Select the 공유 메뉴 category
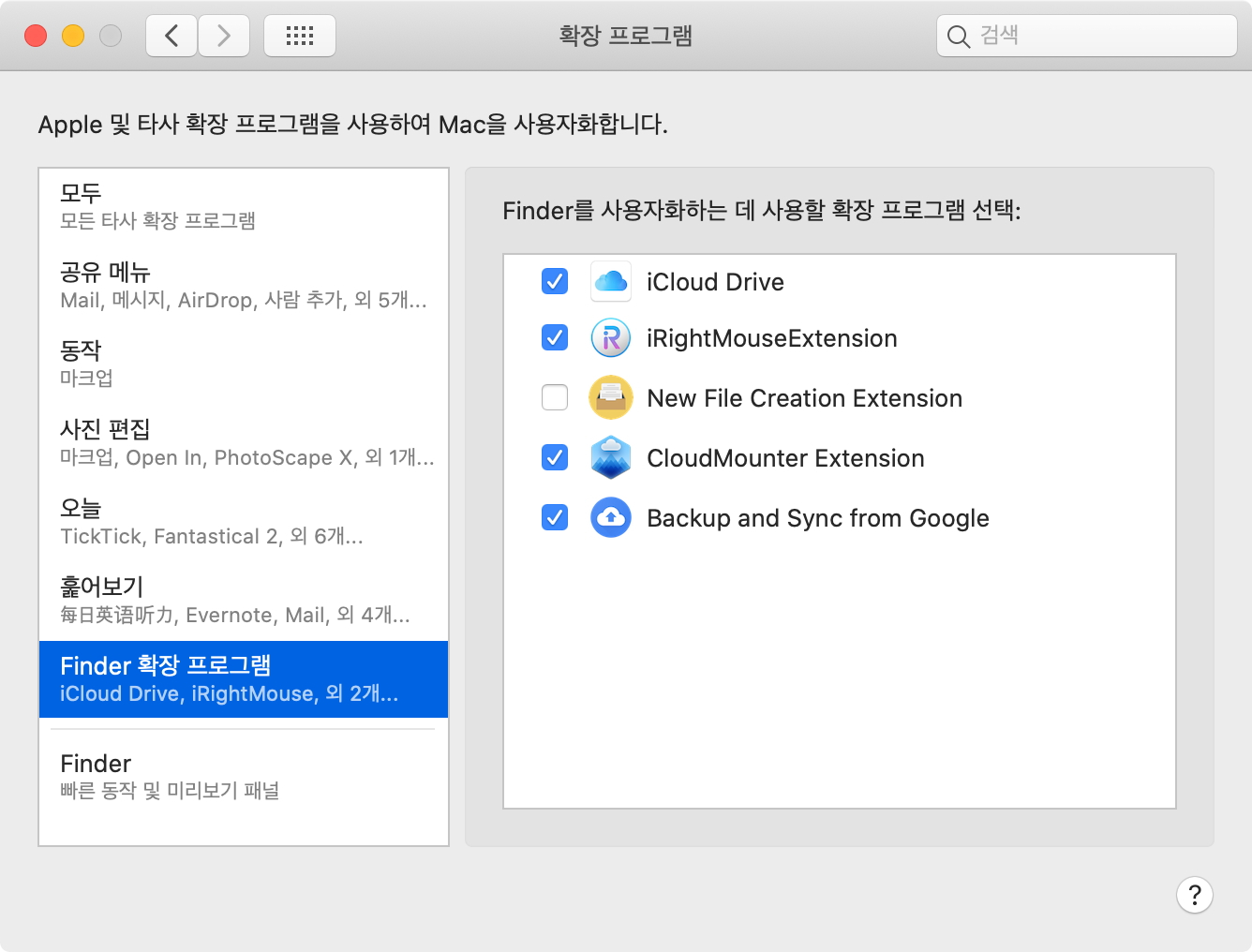 point(244,285)
